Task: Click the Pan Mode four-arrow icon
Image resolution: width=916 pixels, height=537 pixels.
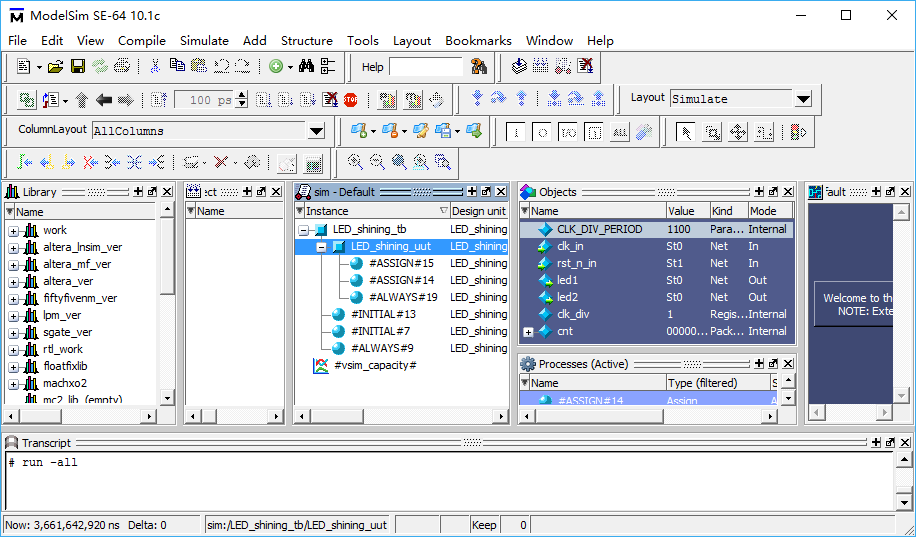Action: point(738,132)
